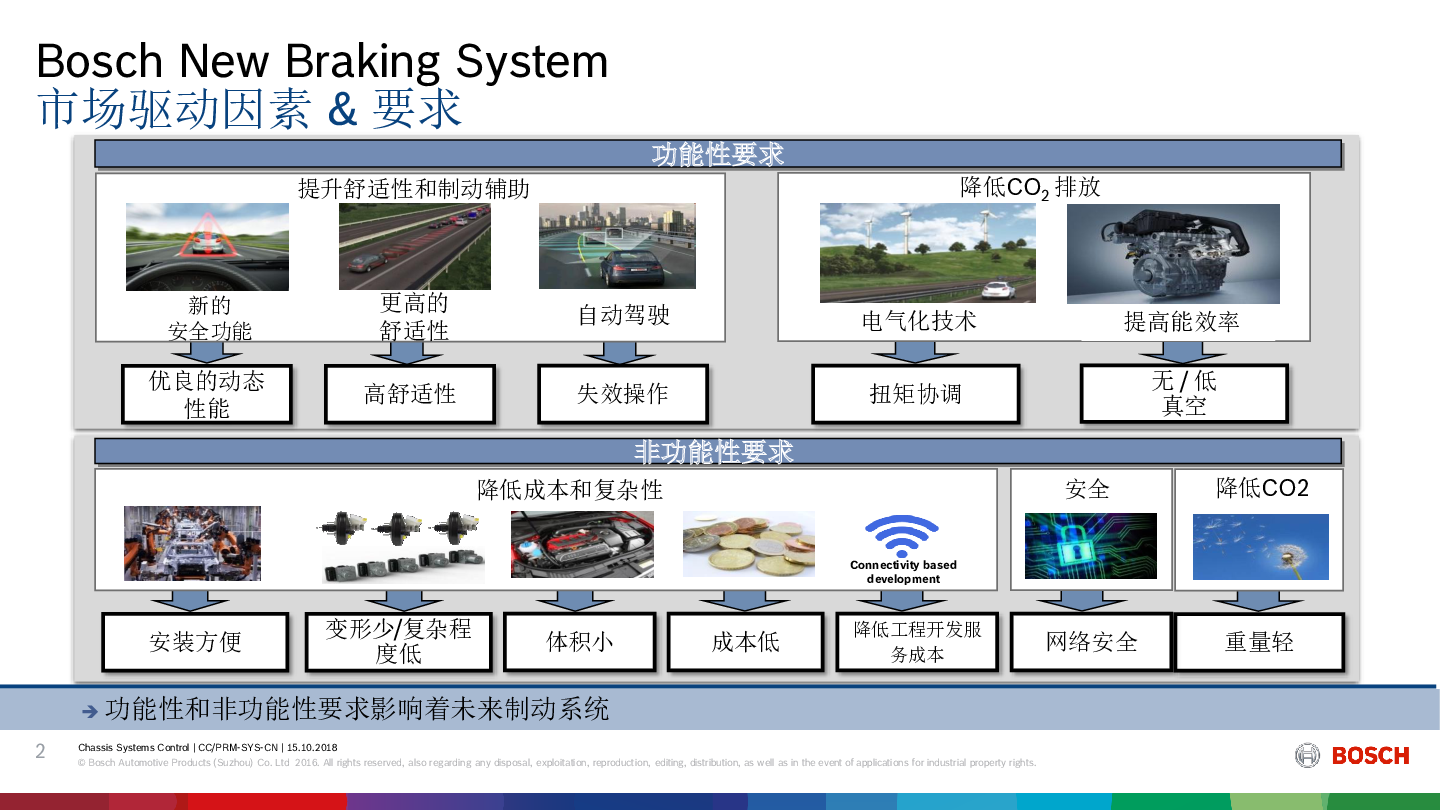This screenshot has height=810, width=1440.
Task: Click the blue Wi-Fi connectivity icon
Action: click(x=901, y=536)
